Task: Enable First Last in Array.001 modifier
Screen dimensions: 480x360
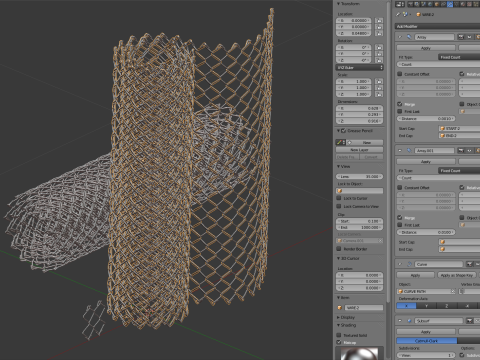Action: 400,225
